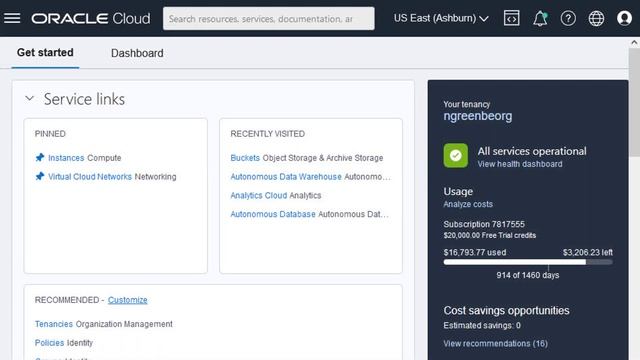Click the $16,793.77 used value
The height and width of the screenshot is (360, 640).
click(475, 252)
